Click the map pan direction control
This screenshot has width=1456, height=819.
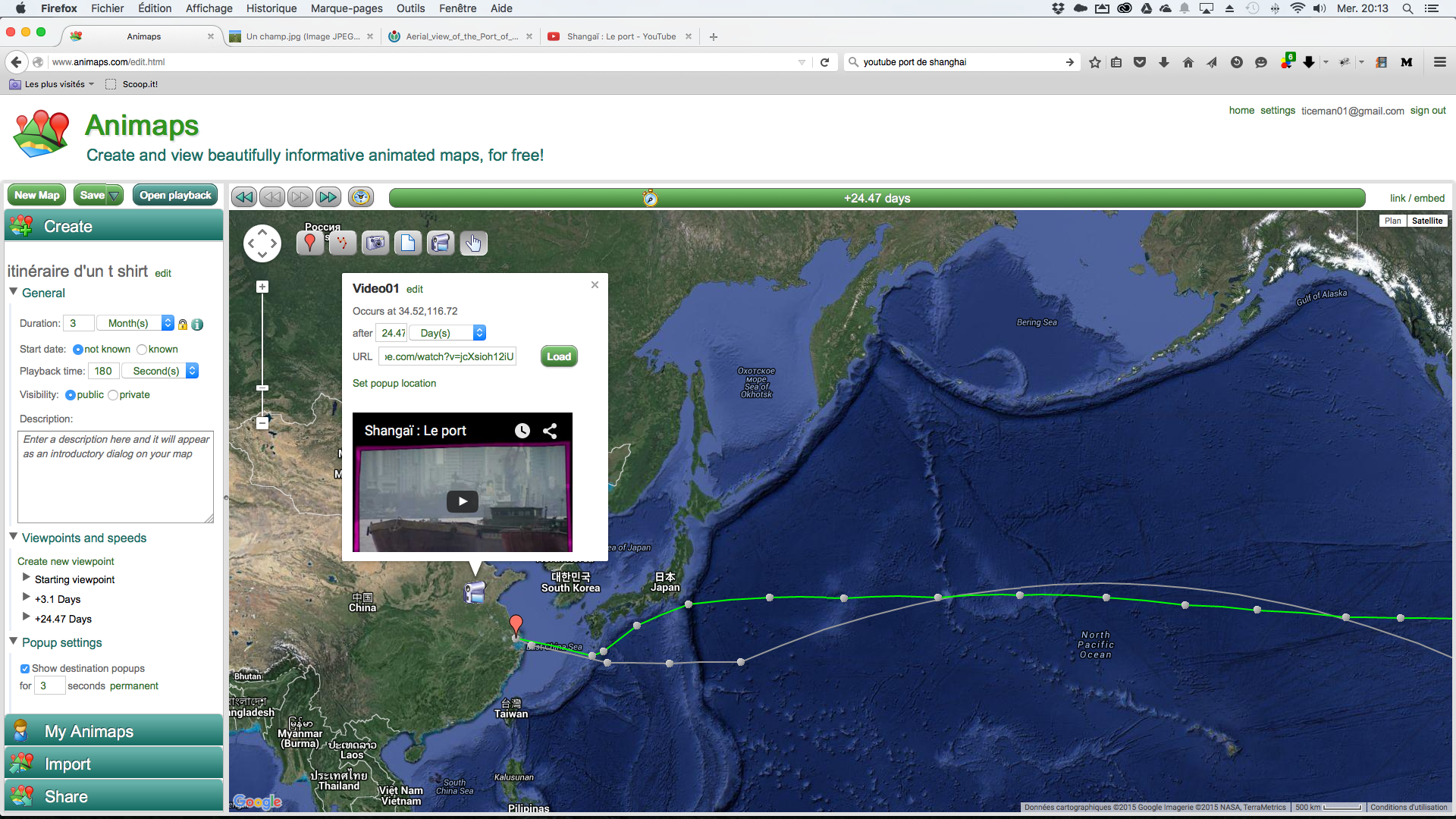262,243
